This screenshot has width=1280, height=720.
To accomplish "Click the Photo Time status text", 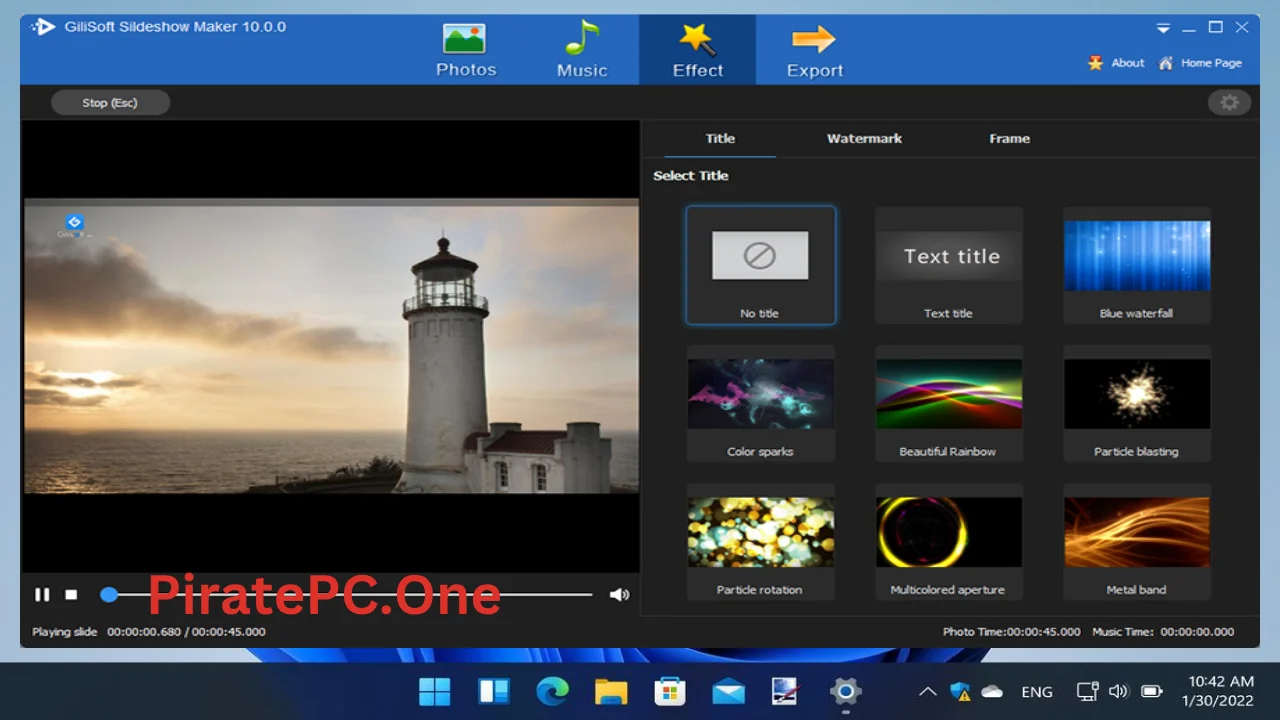I will coord(1012,632).
